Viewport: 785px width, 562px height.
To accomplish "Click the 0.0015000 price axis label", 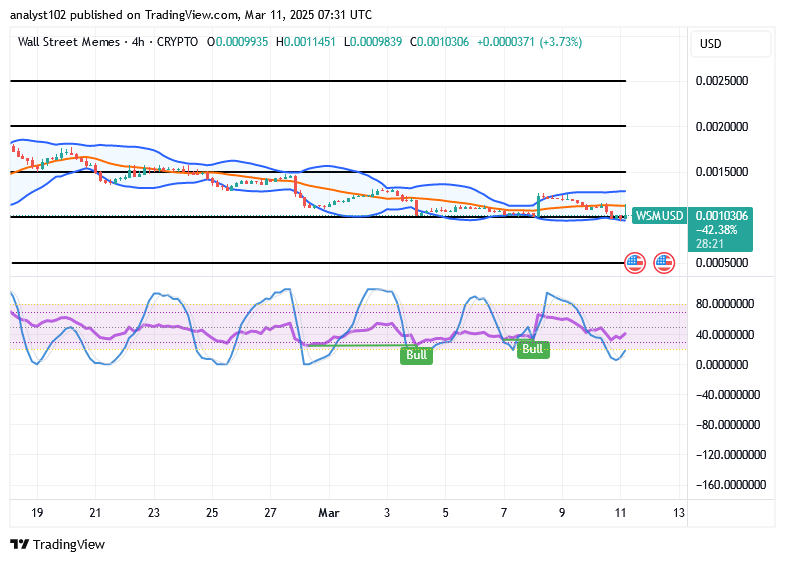I will pos(721,172).
